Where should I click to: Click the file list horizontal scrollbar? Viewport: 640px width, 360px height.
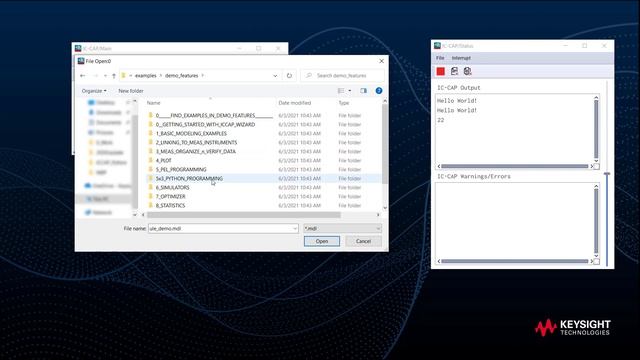244,215
